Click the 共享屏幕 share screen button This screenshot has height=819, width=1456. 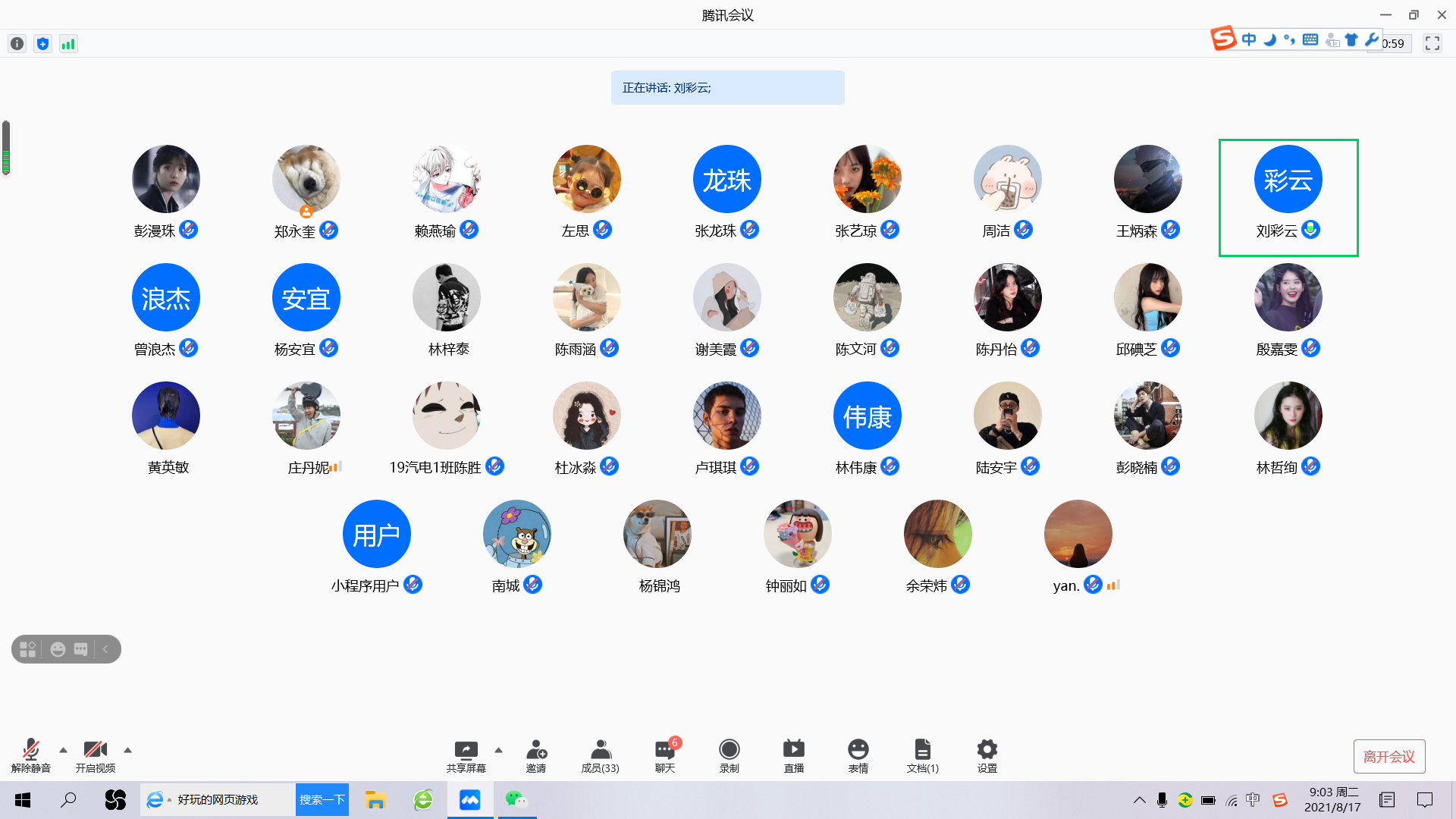(x=466, y=755)
